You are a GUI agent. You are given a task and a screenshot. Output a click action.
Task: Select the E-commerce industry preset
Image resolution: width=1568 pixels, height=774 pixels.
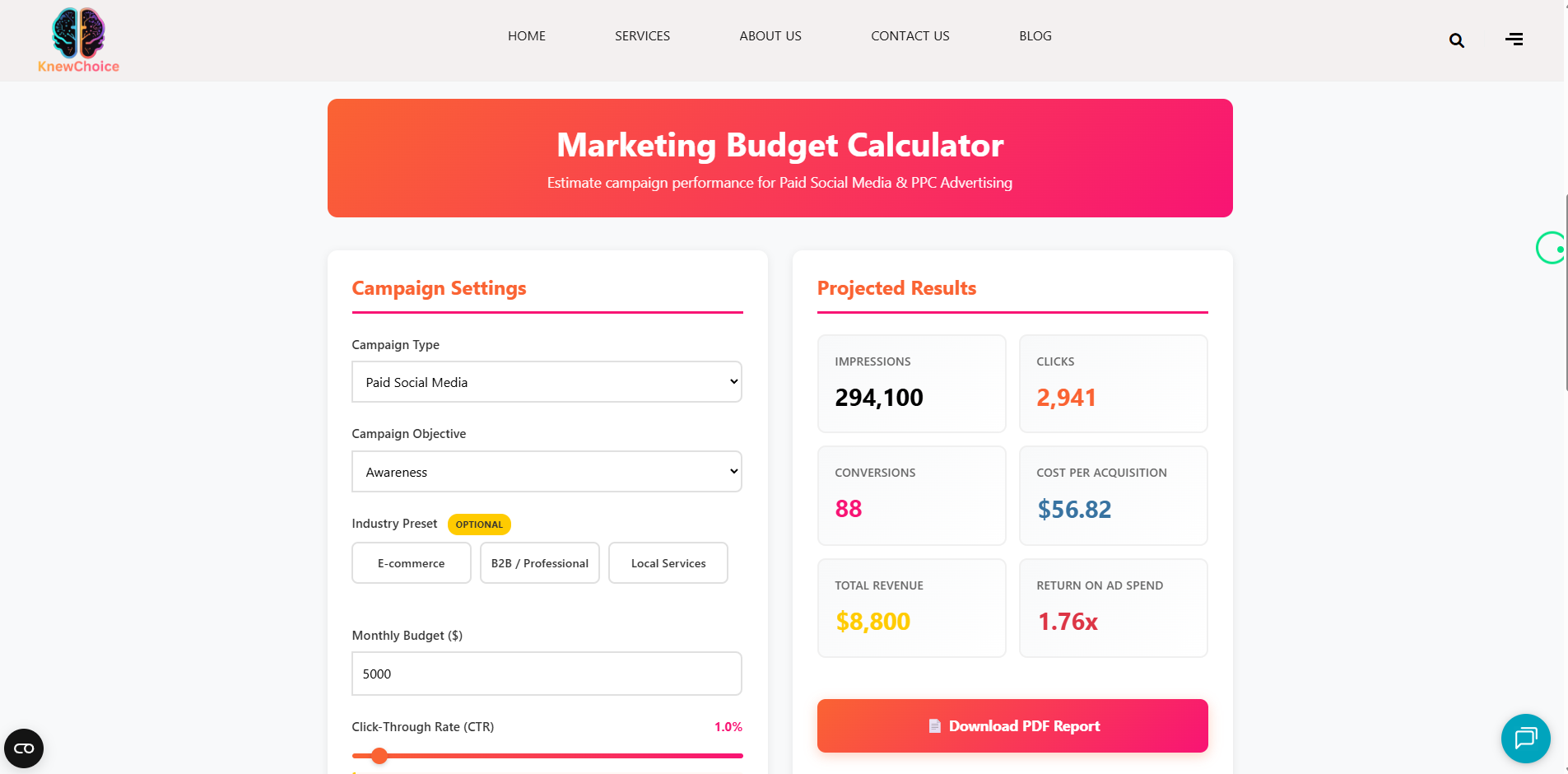(411, 563)
